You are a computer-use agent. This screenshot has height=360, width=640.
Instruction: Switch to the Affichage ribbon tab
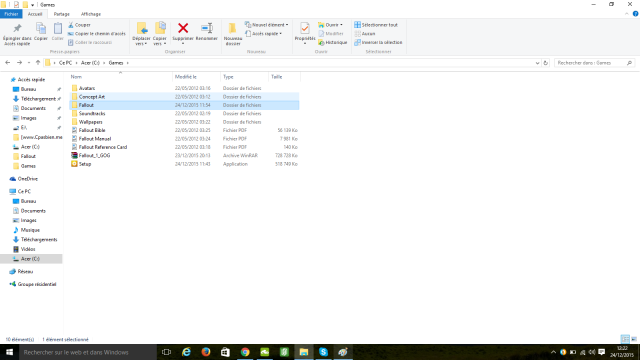click(91, 14)
